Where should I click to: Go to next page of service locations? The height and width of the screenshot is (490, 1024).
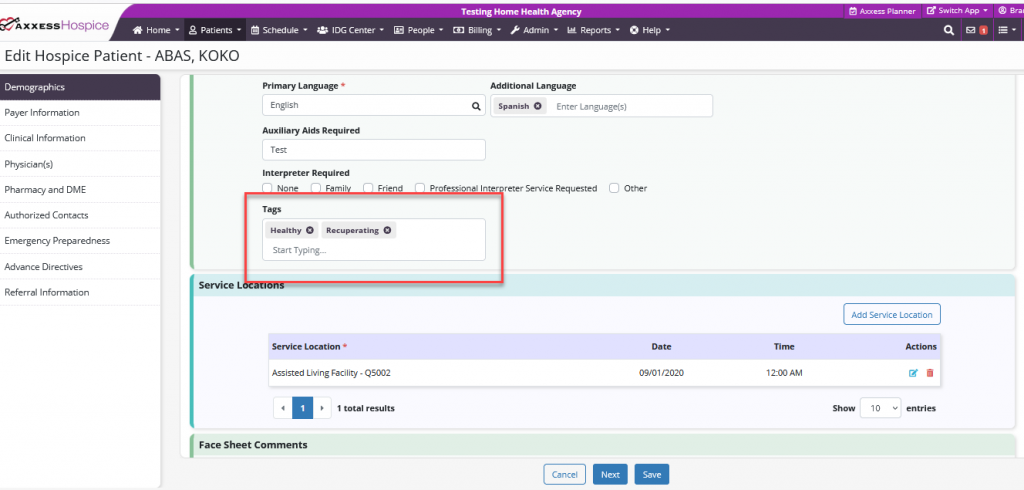coord(323,408)
